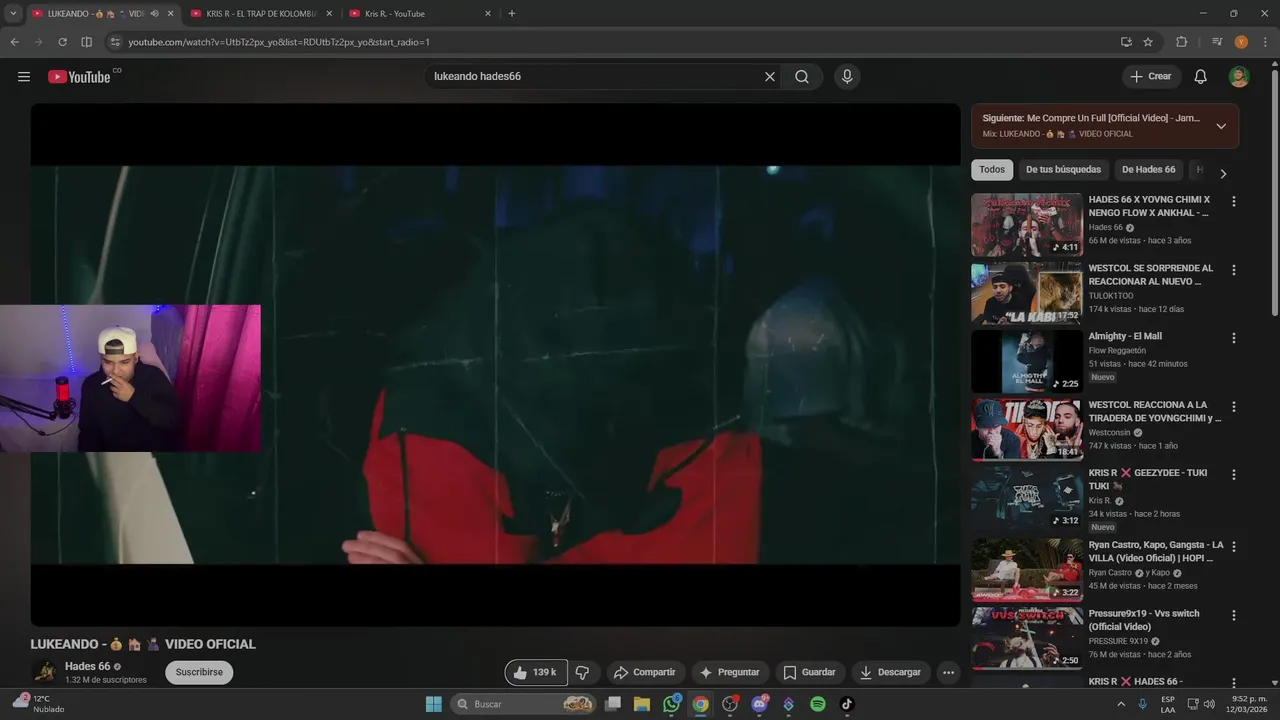Open options for Pressure9x19 Vvs switch video
The image size is (1280, 720).
coord(1233,616)
